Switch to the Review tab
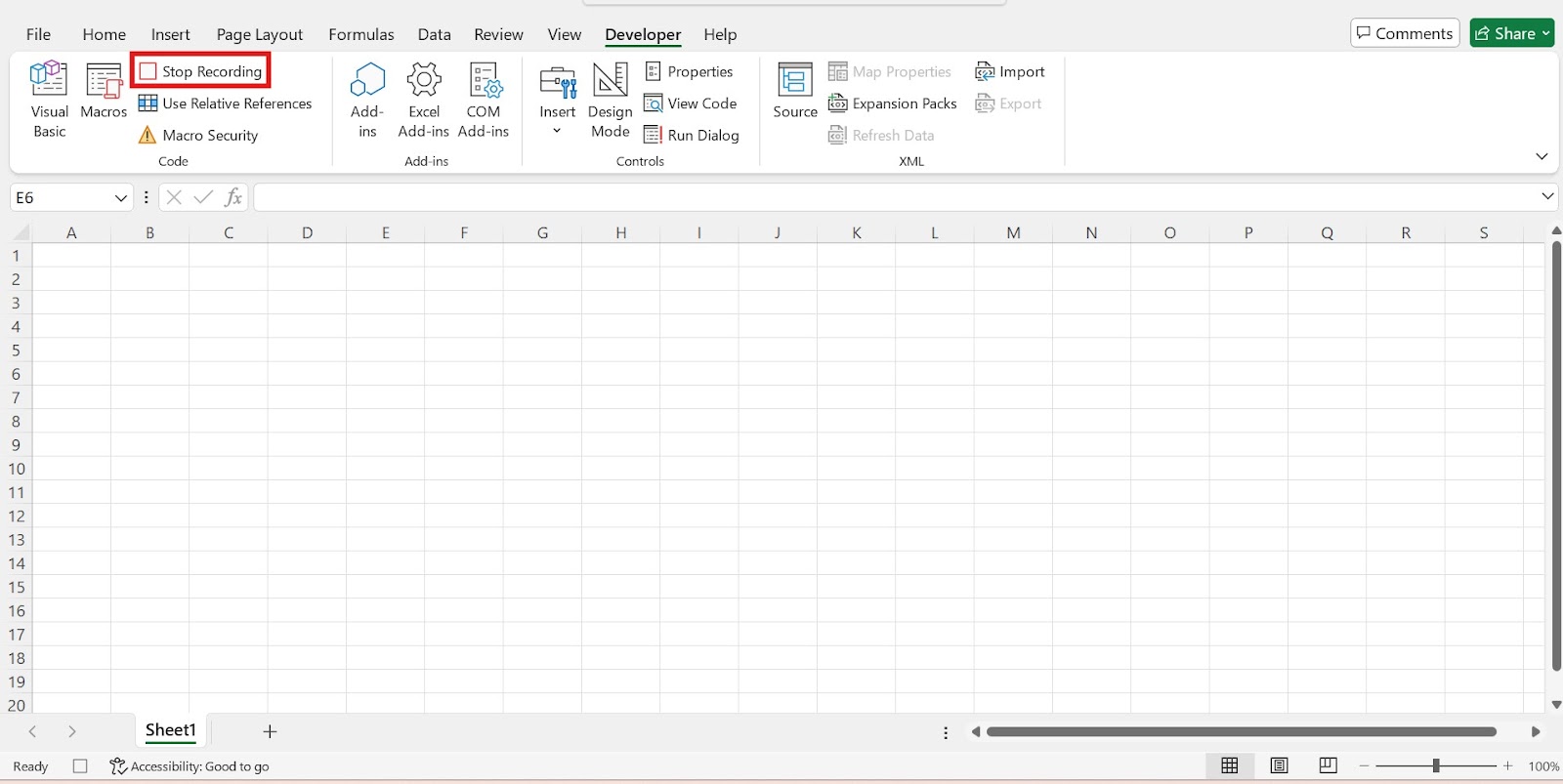 pos(498,34)
